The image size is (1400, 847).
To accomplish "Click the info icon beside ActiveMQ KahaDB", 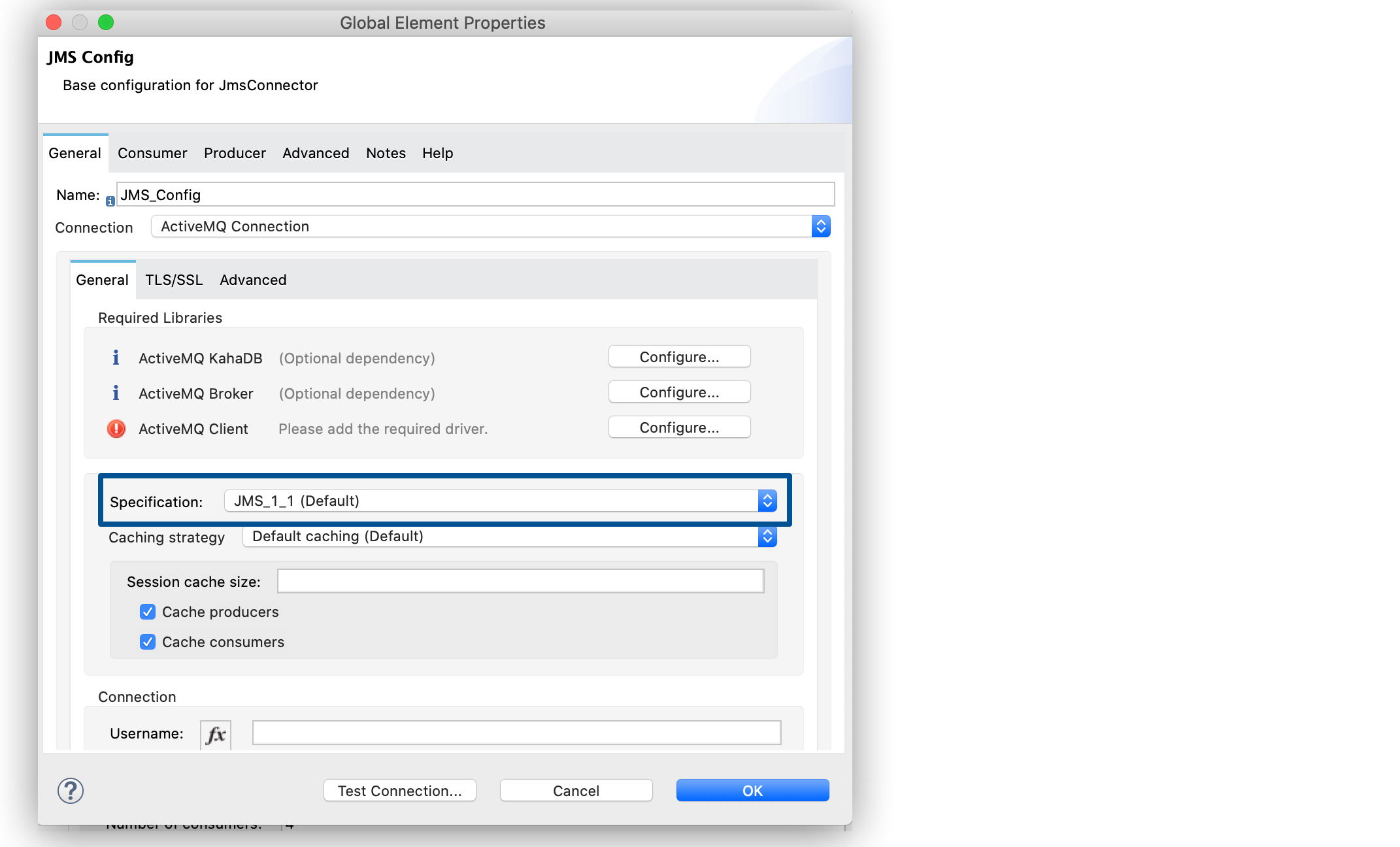I will click(116, 357).
